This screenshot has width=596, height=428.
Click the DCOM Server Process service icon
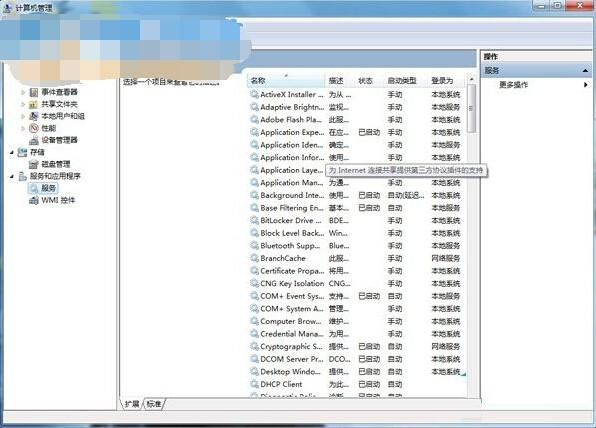pyautogui.click(x=254, y=359)
